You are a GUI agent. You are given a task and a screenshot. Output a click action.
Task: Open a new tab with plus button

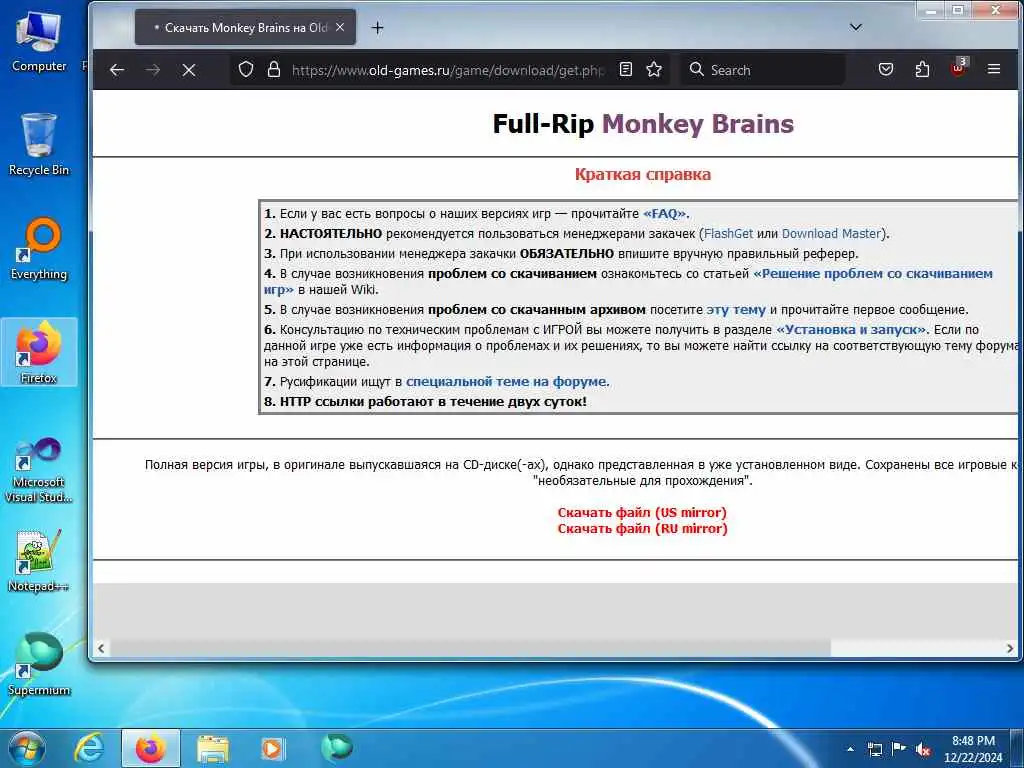(x=377, y=27)
